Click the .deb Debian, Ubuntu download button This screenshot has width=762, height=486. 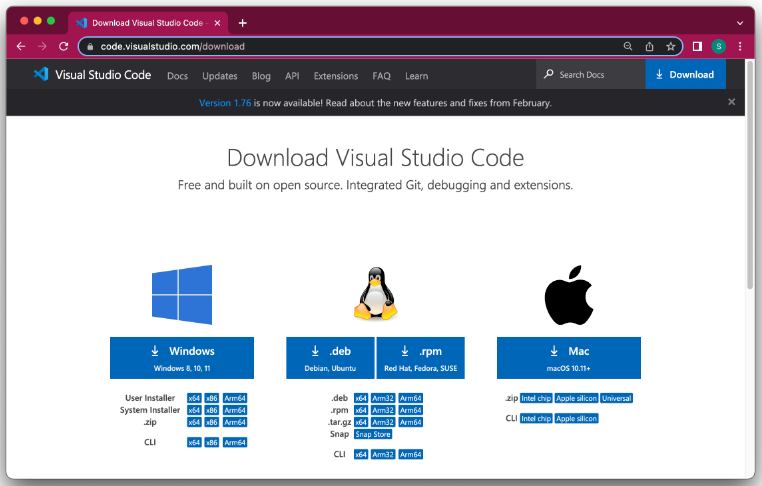coord(330,358)
